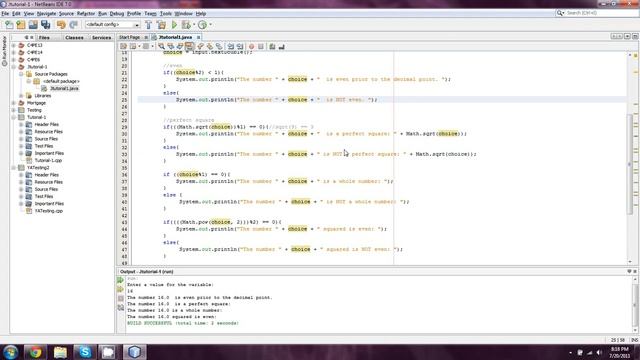Click BUILD SUCCESSFUL line in output
The height and width of the screenshot is (360, 640).
click(x=182, y=323)
